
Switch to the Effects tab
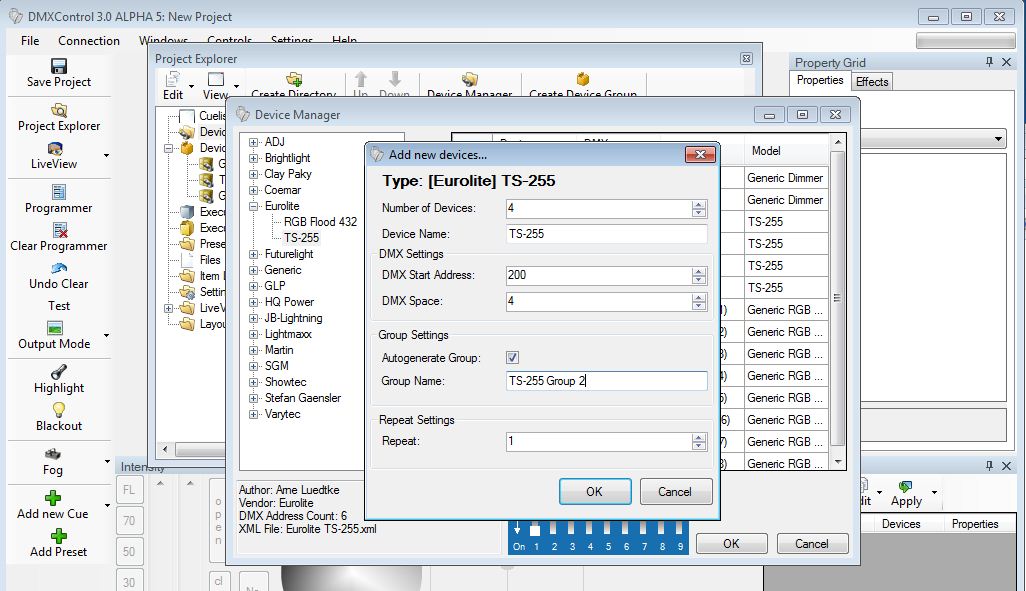click(872, 82)
